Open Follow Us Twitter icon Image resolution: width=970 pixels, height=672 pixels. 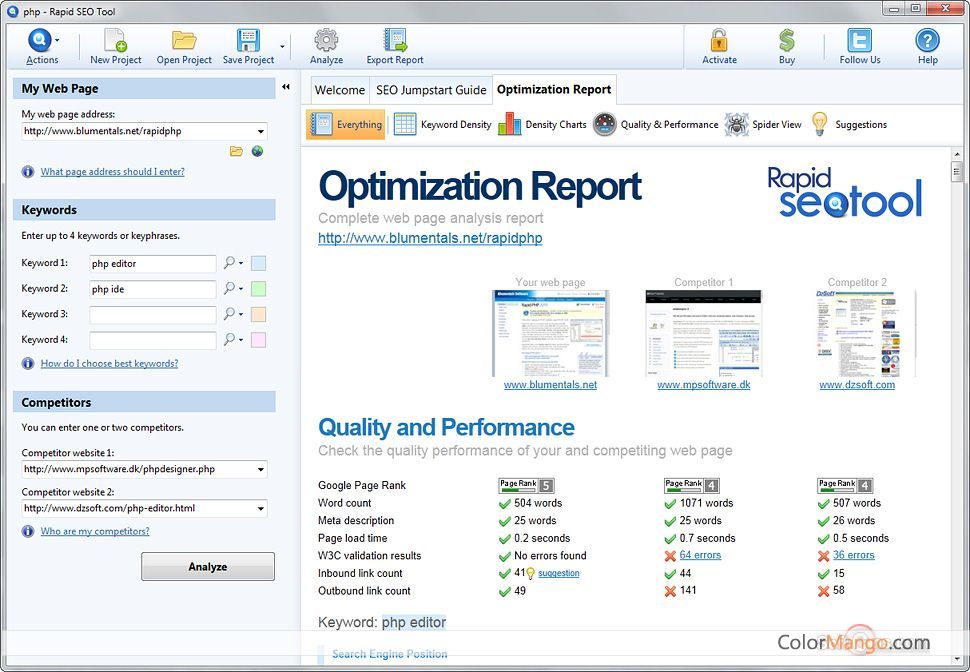click(859, 41)
